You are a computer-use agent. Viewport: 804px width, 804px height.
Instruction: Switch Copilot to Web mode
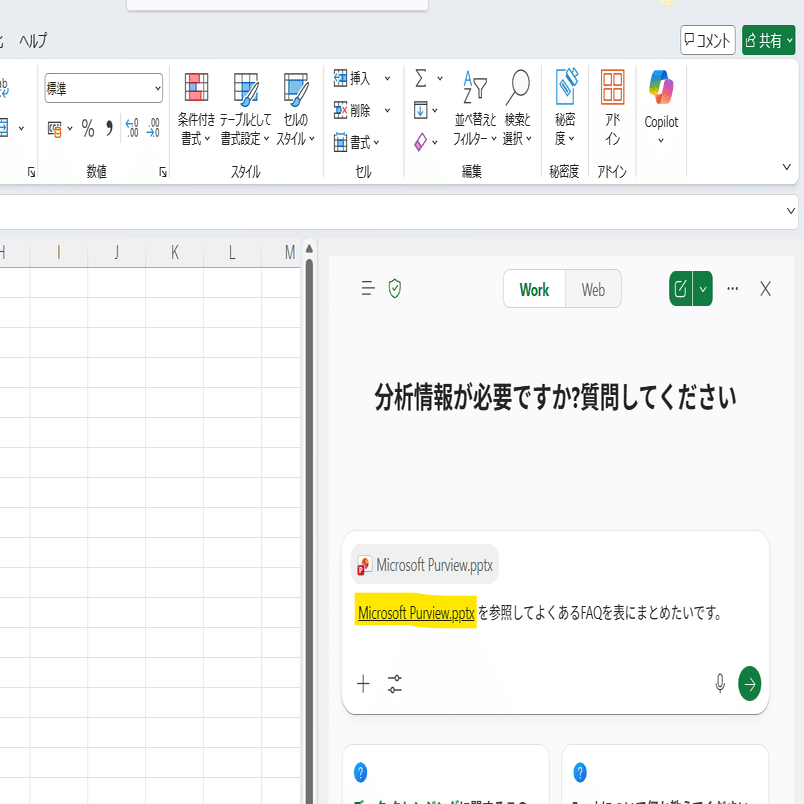pos(593,289)
